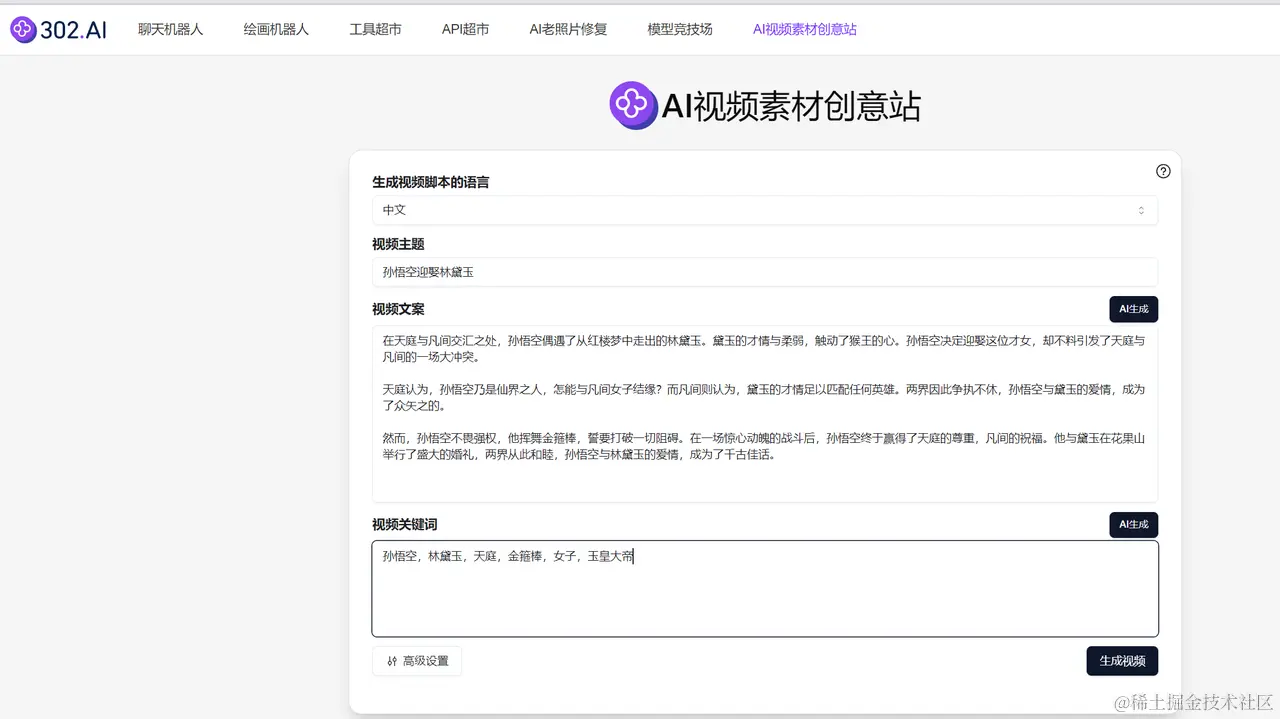Click inside the 视频主题 input field
1280x719 pixels.
pyautogui.click(x=764, y=272)
